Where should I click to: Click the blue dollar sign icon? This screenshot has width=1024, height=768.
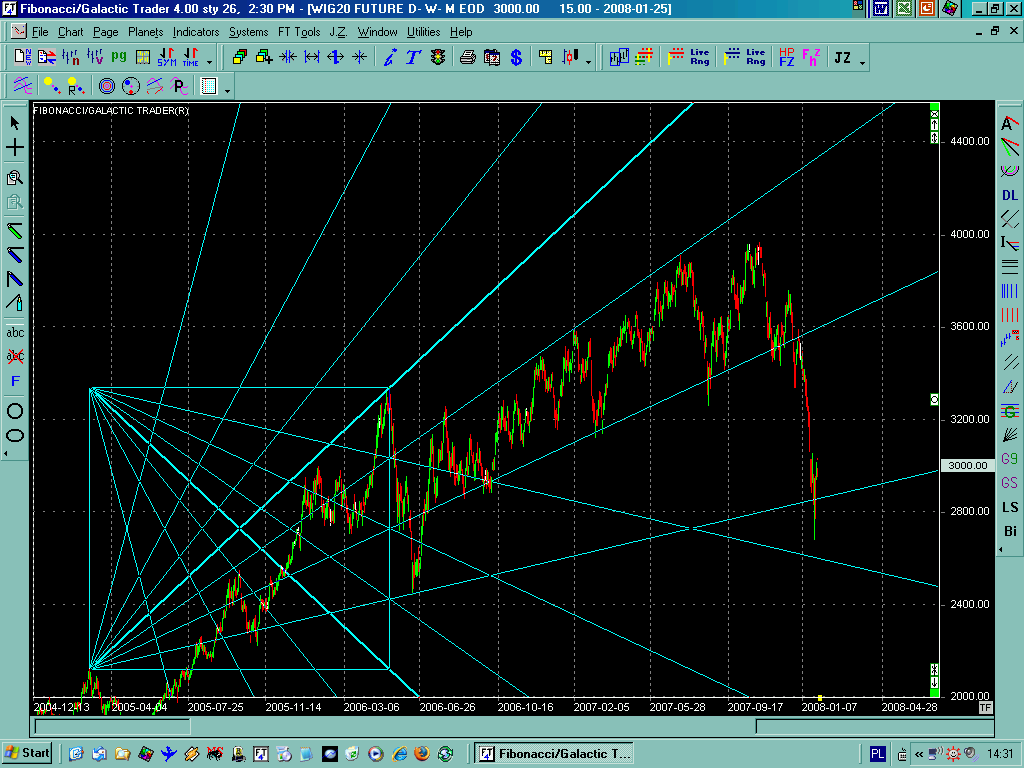[x=516, y=57]
